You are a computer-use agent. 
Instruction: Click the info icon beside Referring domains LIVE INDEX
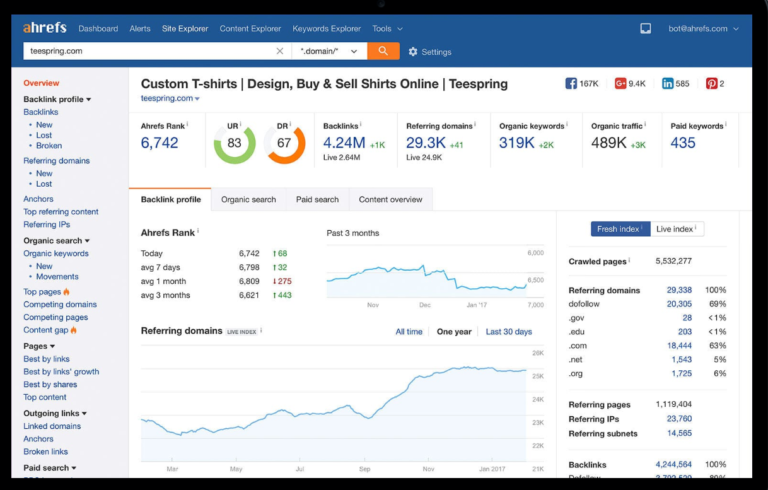pyautogui.click(x=261, y=330)
